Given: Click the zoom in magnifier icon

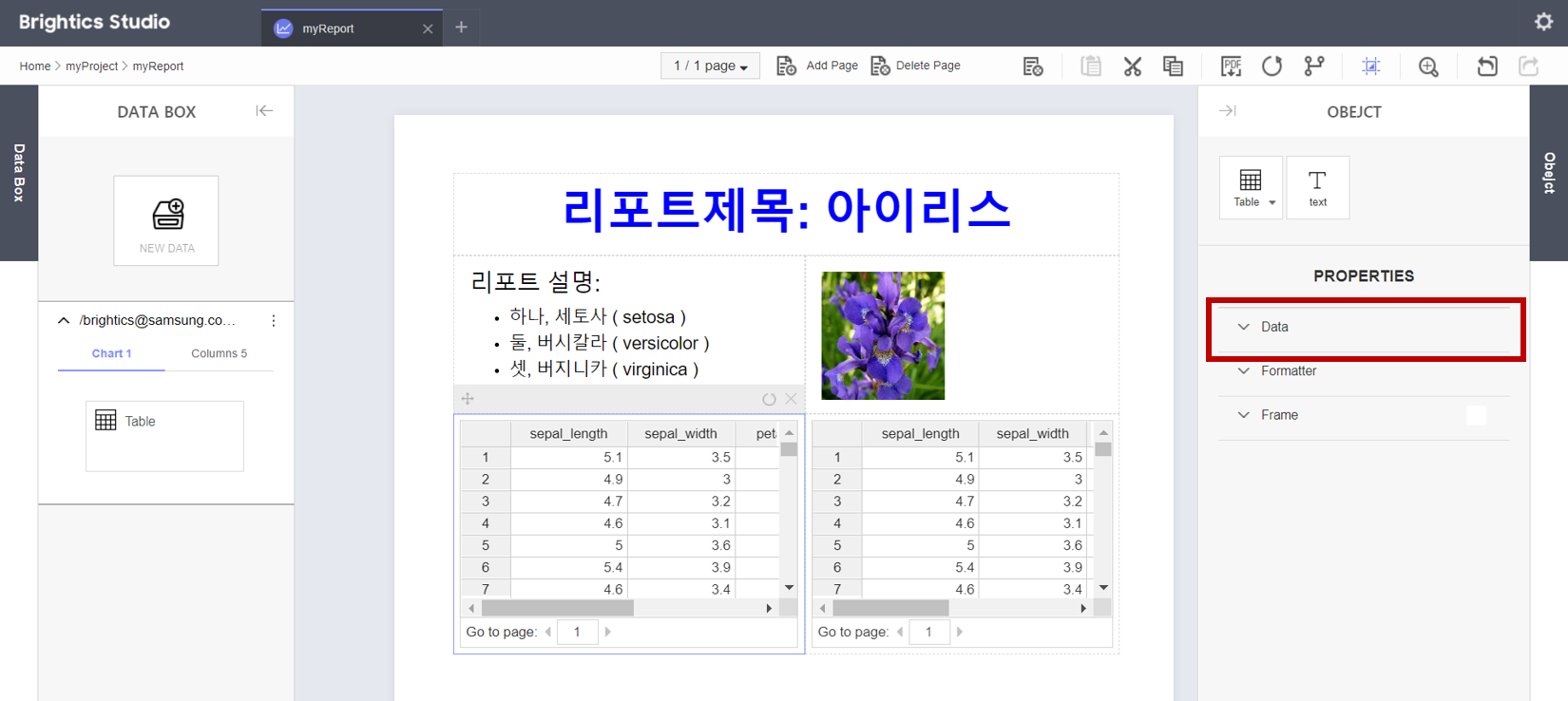Looking at the screenshot, I should click(1428, 66).
